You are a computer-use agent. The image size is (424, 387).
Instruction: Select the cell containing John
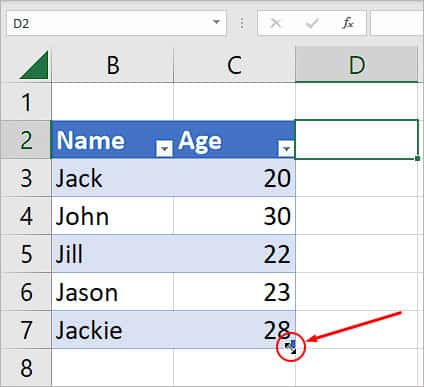pos(113,216)
